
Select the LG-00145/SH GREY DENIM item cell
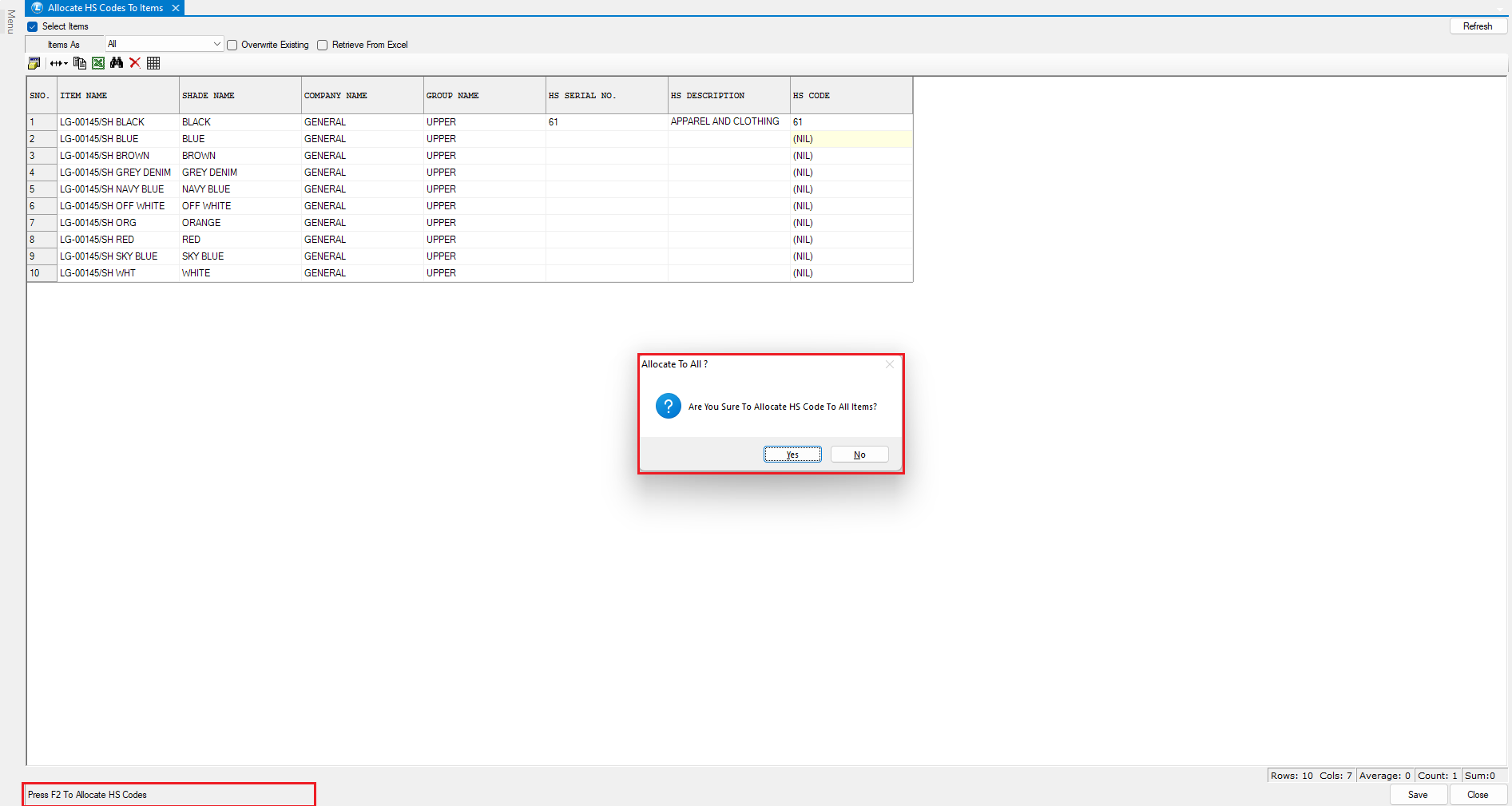[116, 173]
